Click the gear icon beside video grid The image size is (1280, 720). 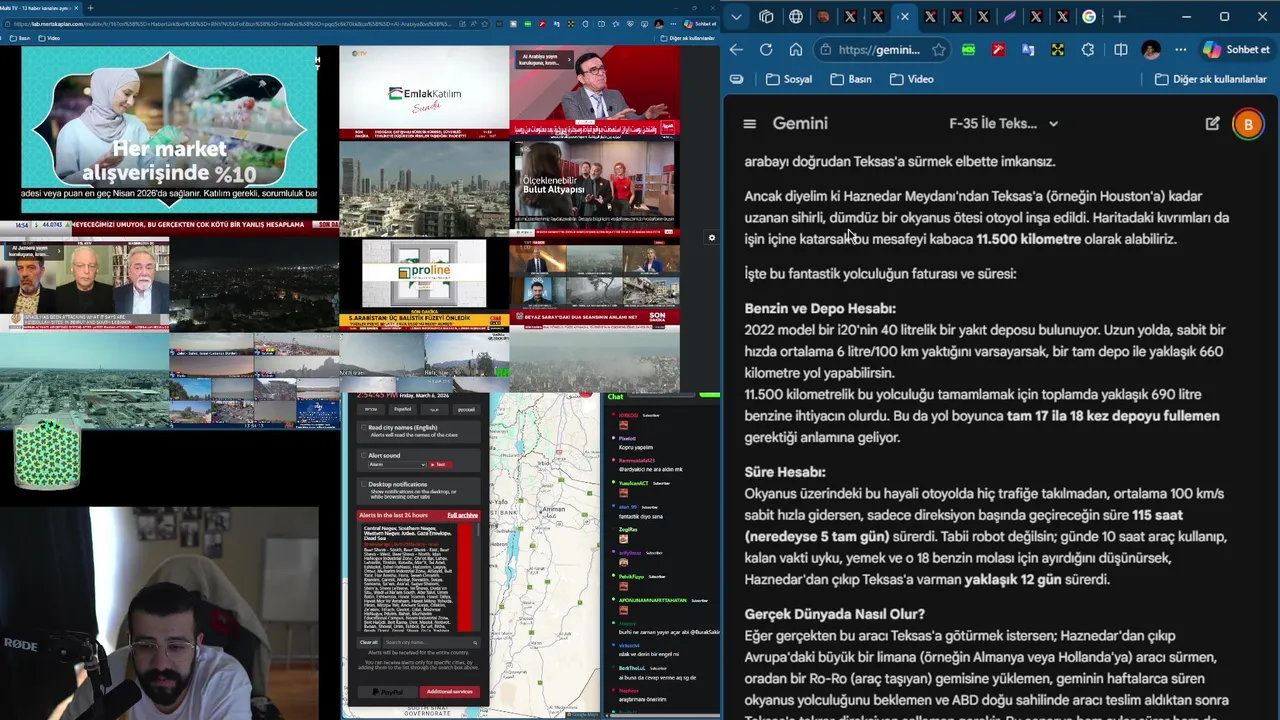(x=712, y=238)
